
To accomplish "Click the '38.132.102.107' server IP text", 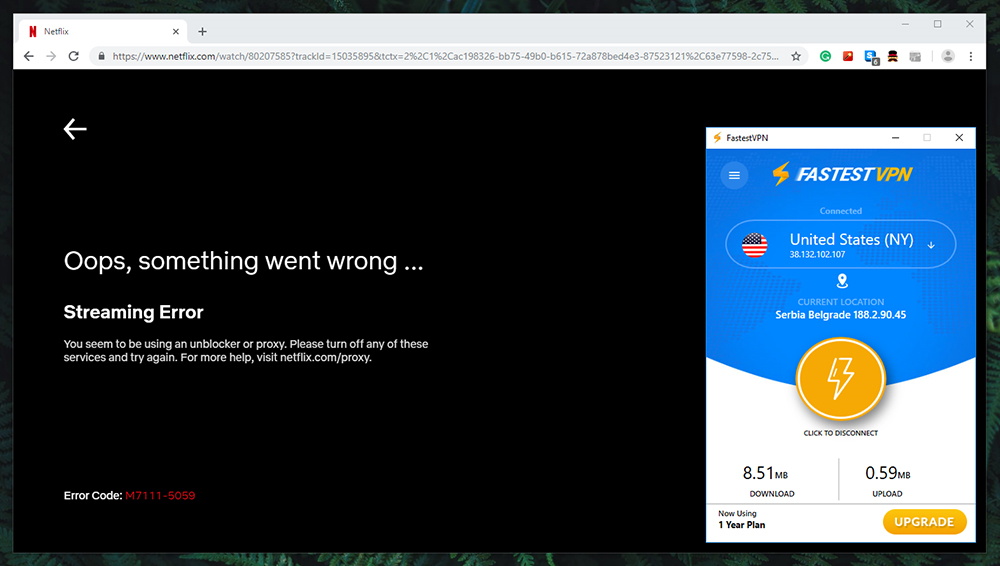I will tap(817, 254).
